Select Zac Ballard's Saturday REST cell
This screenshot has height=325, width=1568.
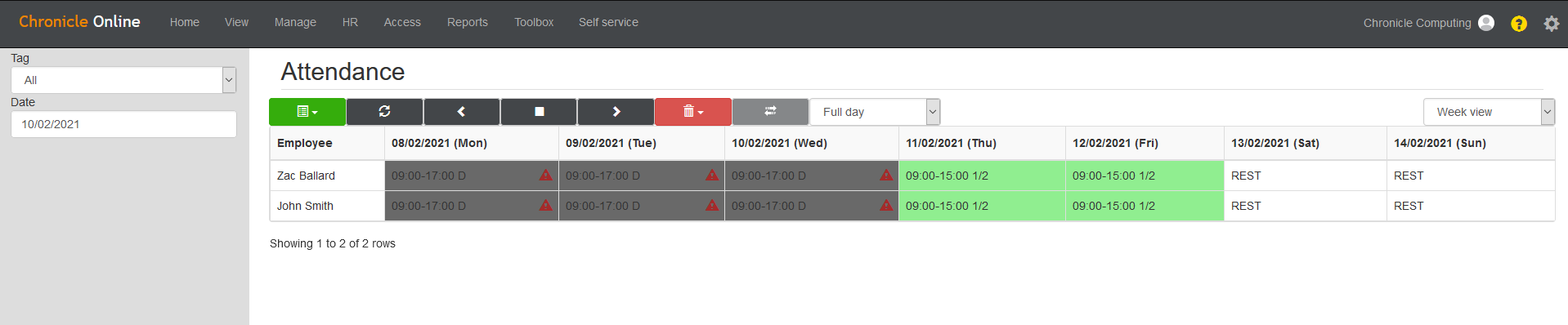(1306, 176)
